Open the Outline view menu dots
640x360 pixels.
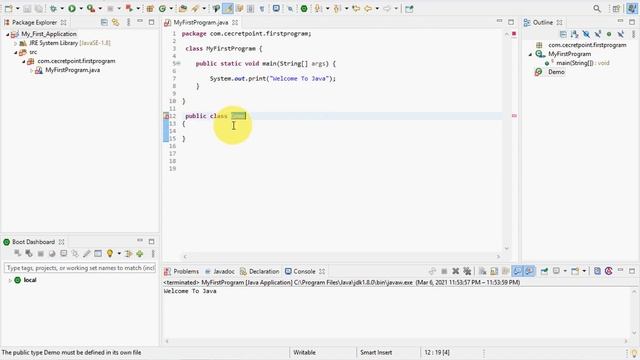click(633, 34)
